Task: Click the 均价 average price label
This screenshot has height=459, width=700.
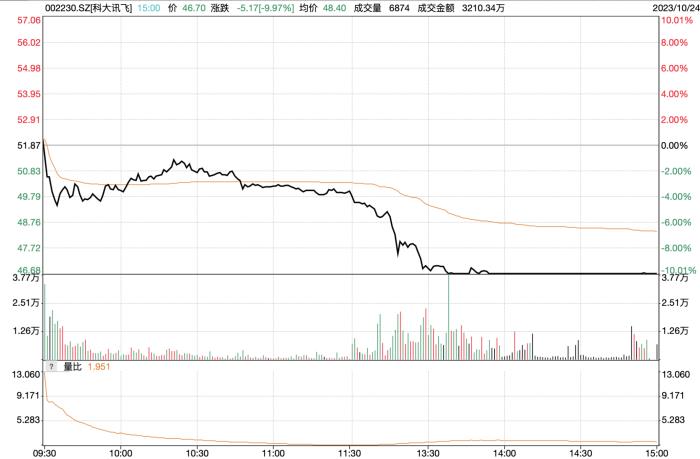Action: (x=308, y=8)
